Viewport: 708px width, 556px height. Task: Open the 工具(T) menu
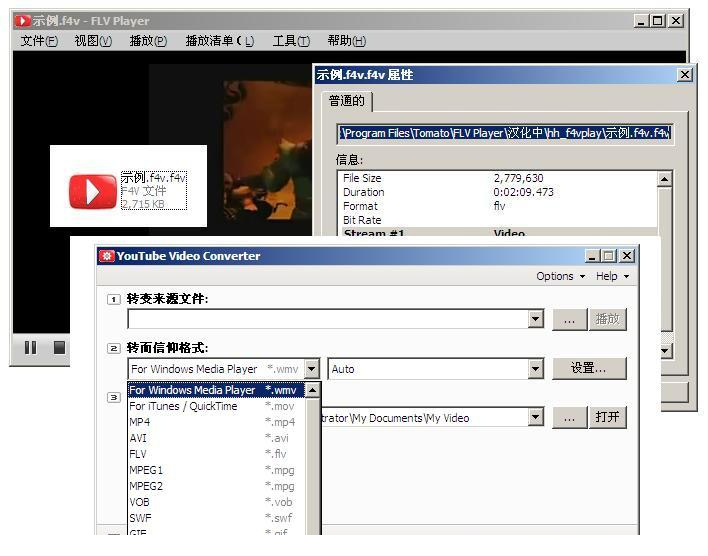291,41
